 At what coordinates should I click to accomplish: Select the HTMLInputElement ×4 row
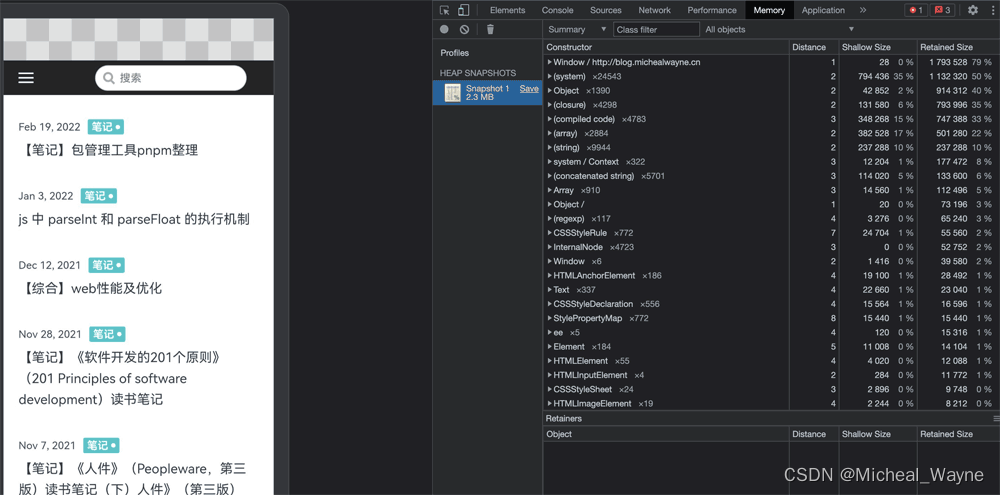[x=771, y=375]
